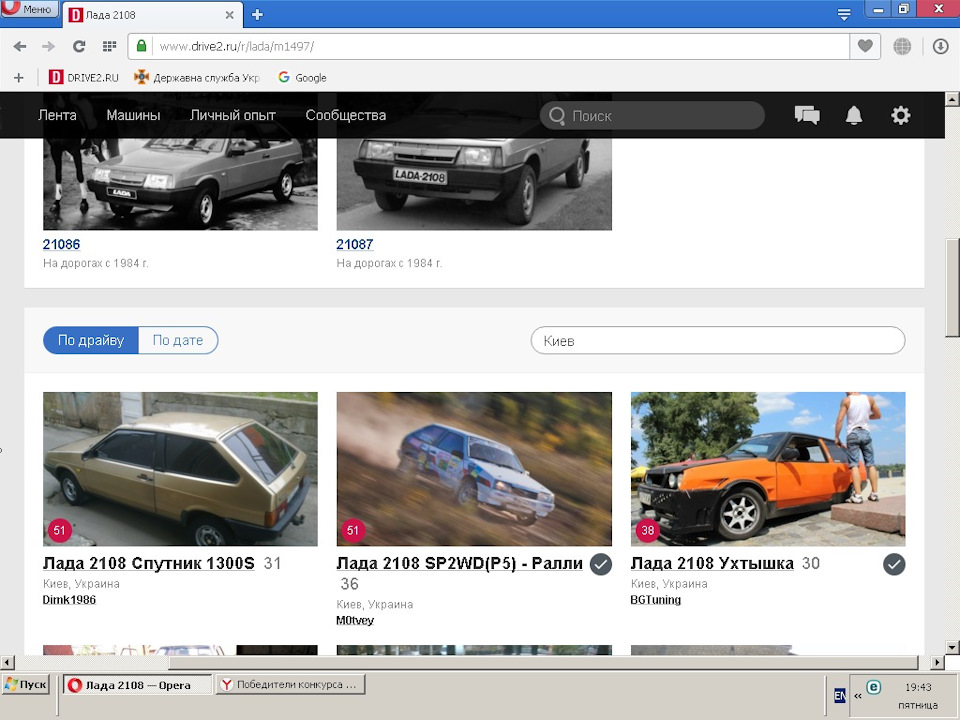Click the Поиск site search field

point(653,116)
